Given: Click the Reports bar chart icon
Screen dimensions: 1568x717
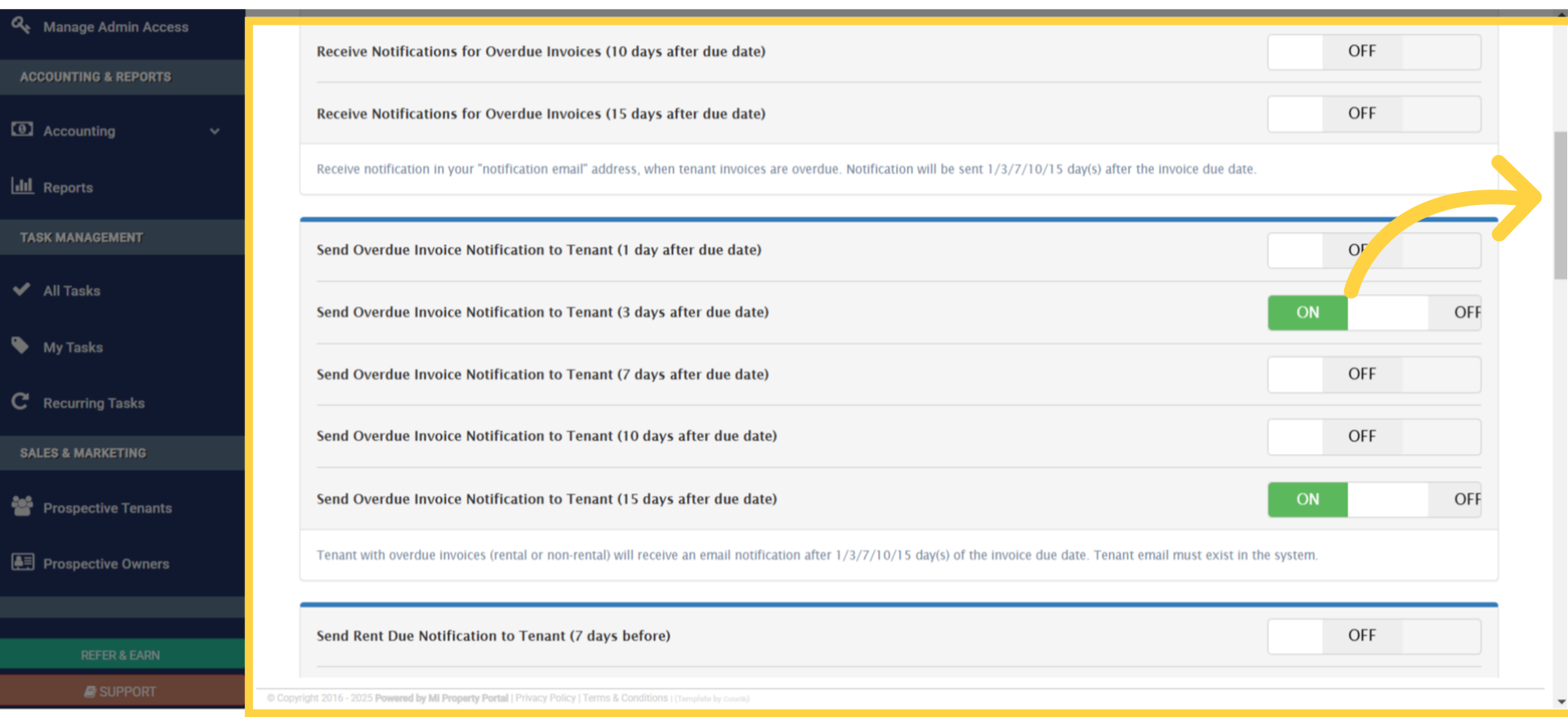Looking at the screenshot, I should click(22, 186).
